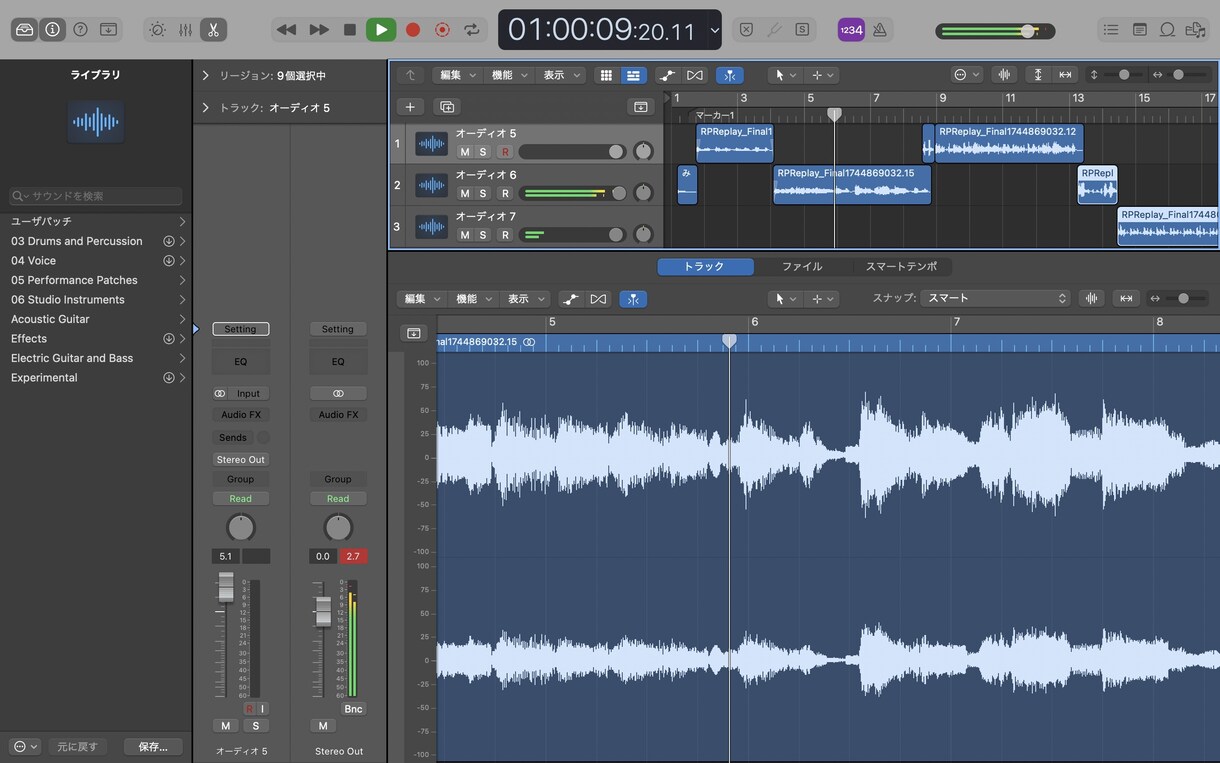This screenshot has width=1220, height=763.
Task: Click the EQ slot on the オーディオ 5 strip
Action: pos(240,361)
